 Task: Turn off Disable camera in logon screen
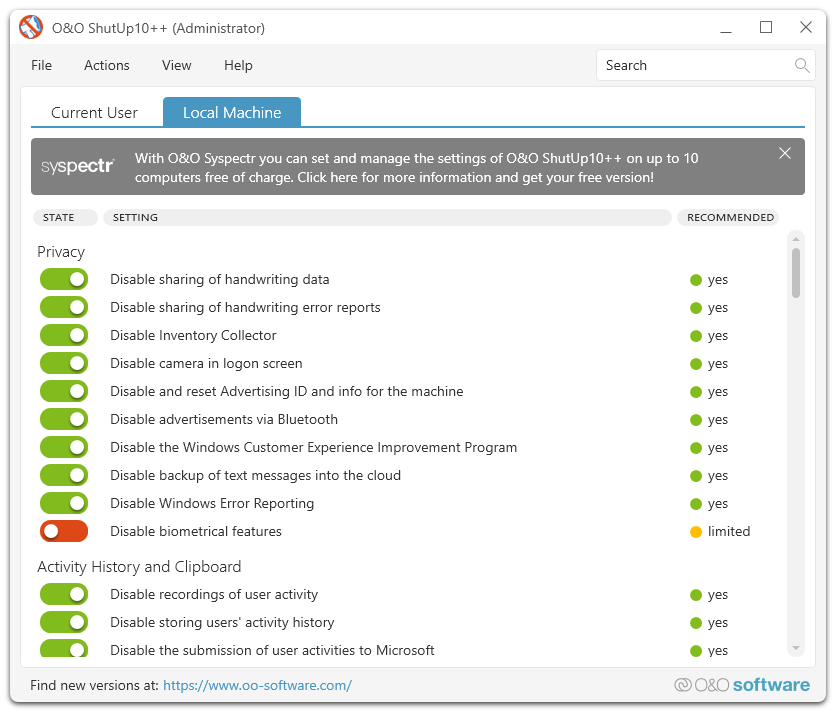coord(64,364)
